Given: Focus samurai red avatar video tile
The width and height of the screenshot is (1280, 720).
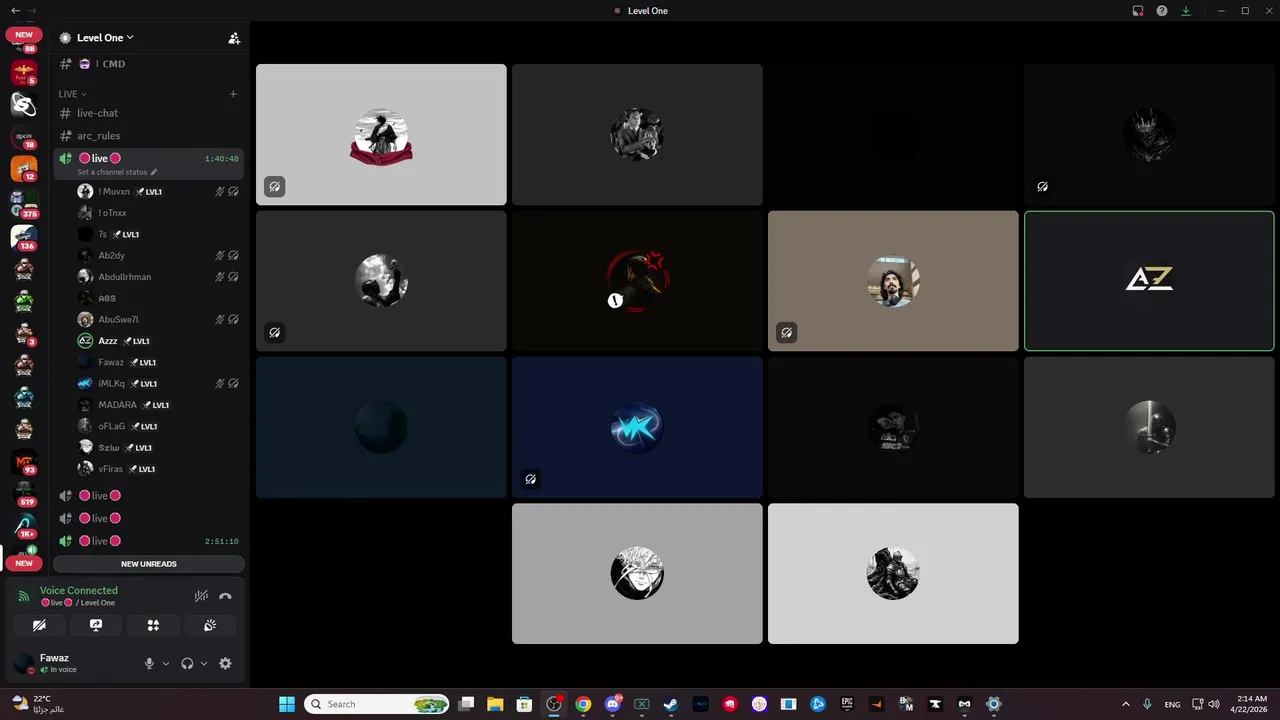Looking at the screenshot, I should tap(381, 135).
